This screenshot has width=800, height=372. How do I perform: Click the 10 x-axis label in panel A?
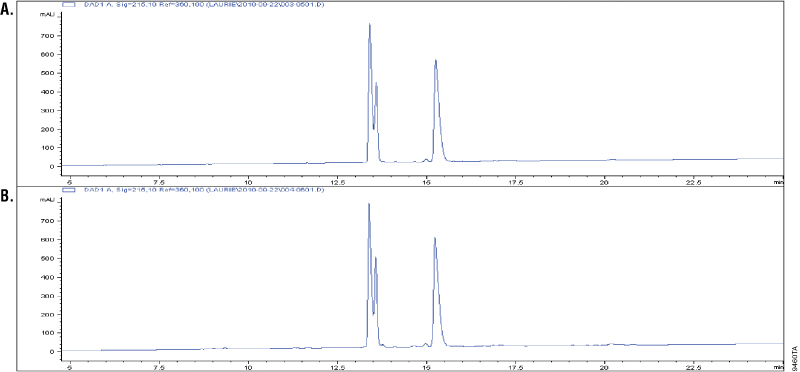[248, 181]
